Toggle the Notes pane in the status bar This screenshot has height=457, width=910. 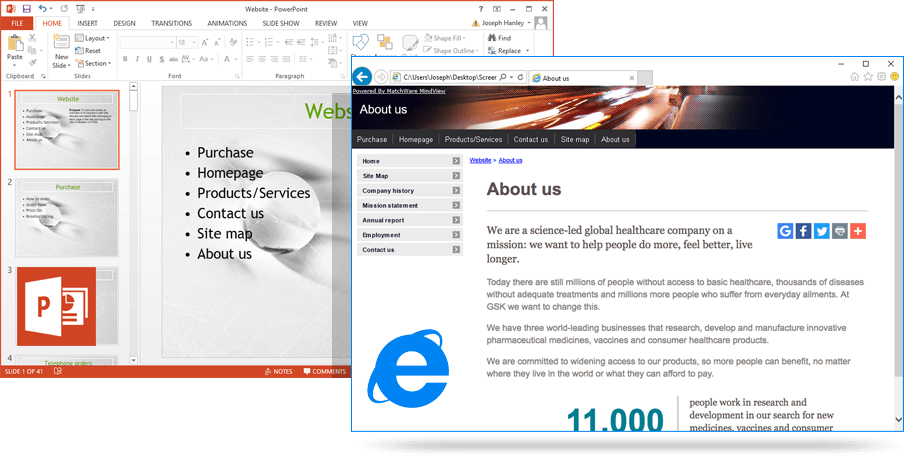(279, 372)
